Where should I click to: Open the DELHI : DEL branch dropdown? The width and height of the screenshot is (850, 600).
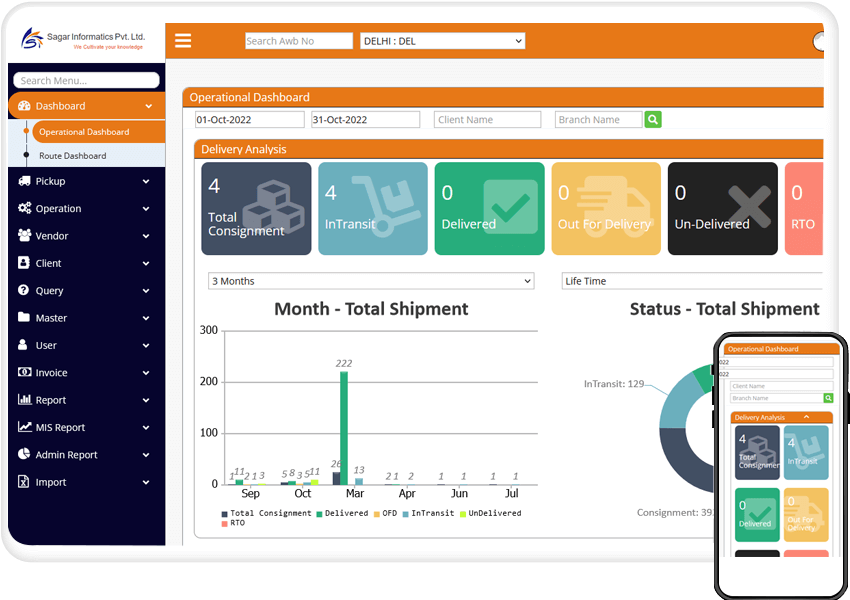(442, 41)
